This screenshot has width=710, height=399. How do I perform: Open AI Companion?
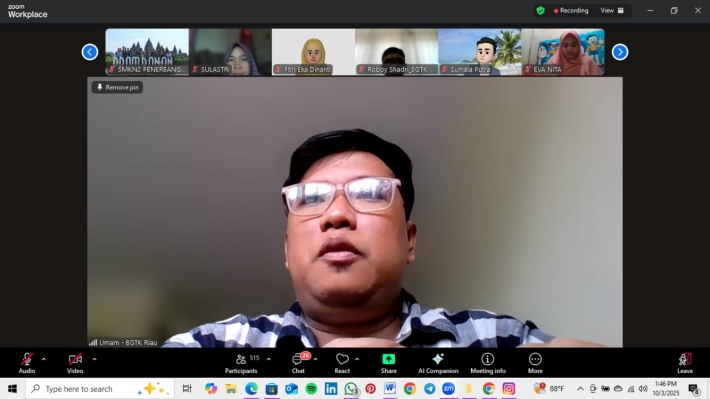tap(438, 363)
